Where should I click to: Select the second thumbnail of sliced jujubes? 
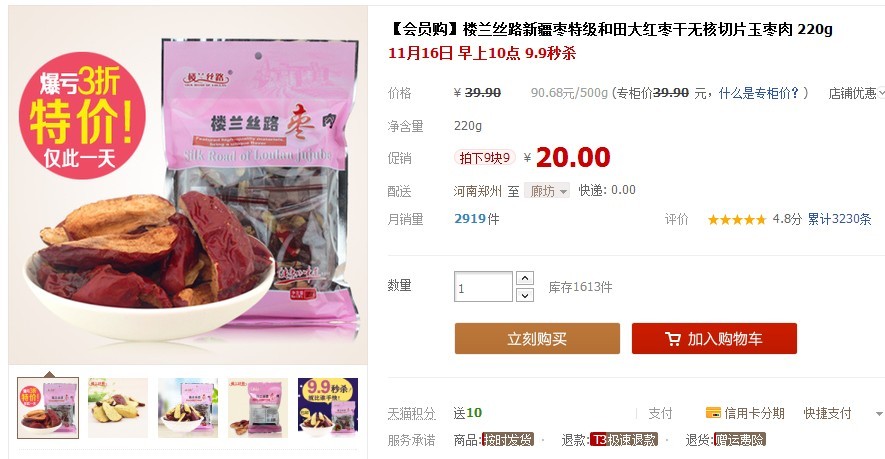(118, 408)
